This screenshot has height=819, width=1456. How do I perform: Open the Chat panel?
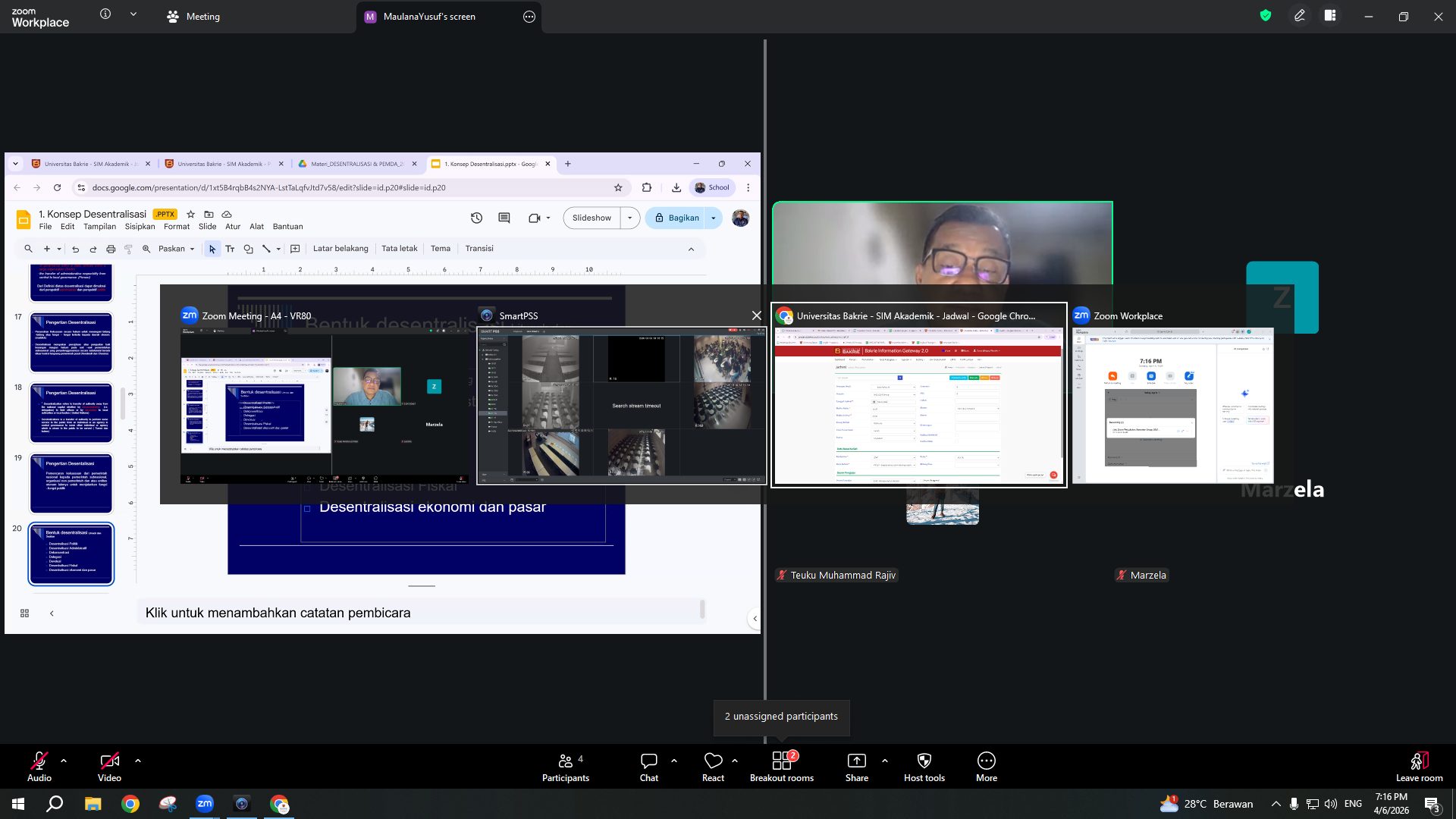[x=649, y=766]
